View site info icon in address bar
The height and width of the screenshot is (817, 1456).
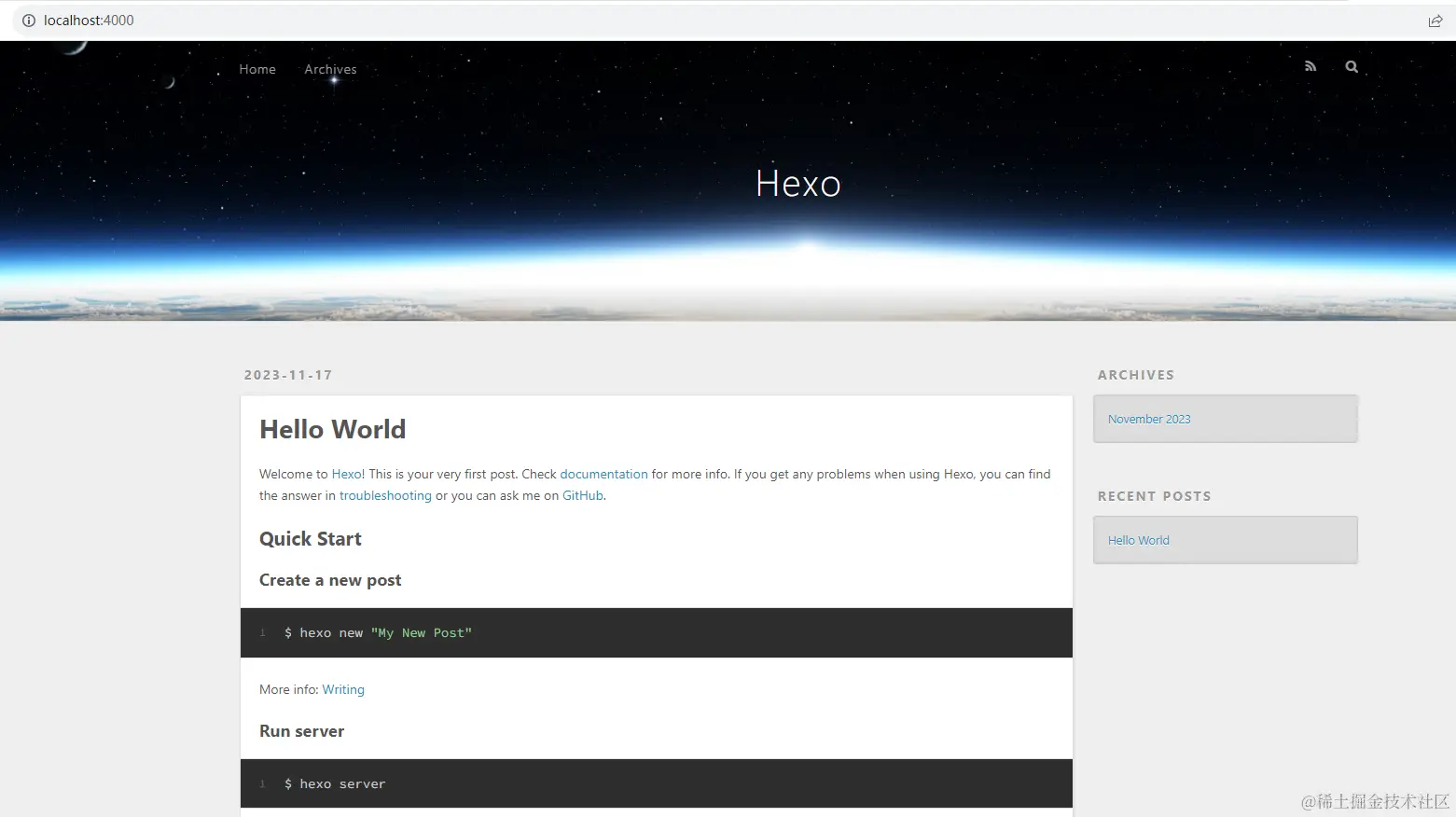(x=29, y=21)
